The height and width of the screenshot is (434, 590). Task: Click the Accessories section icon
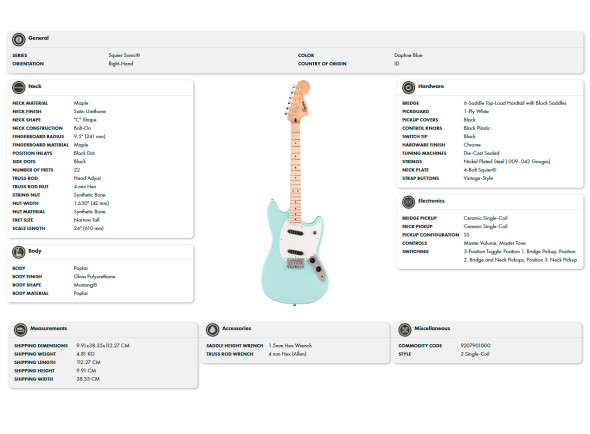[x=213, y=329]
